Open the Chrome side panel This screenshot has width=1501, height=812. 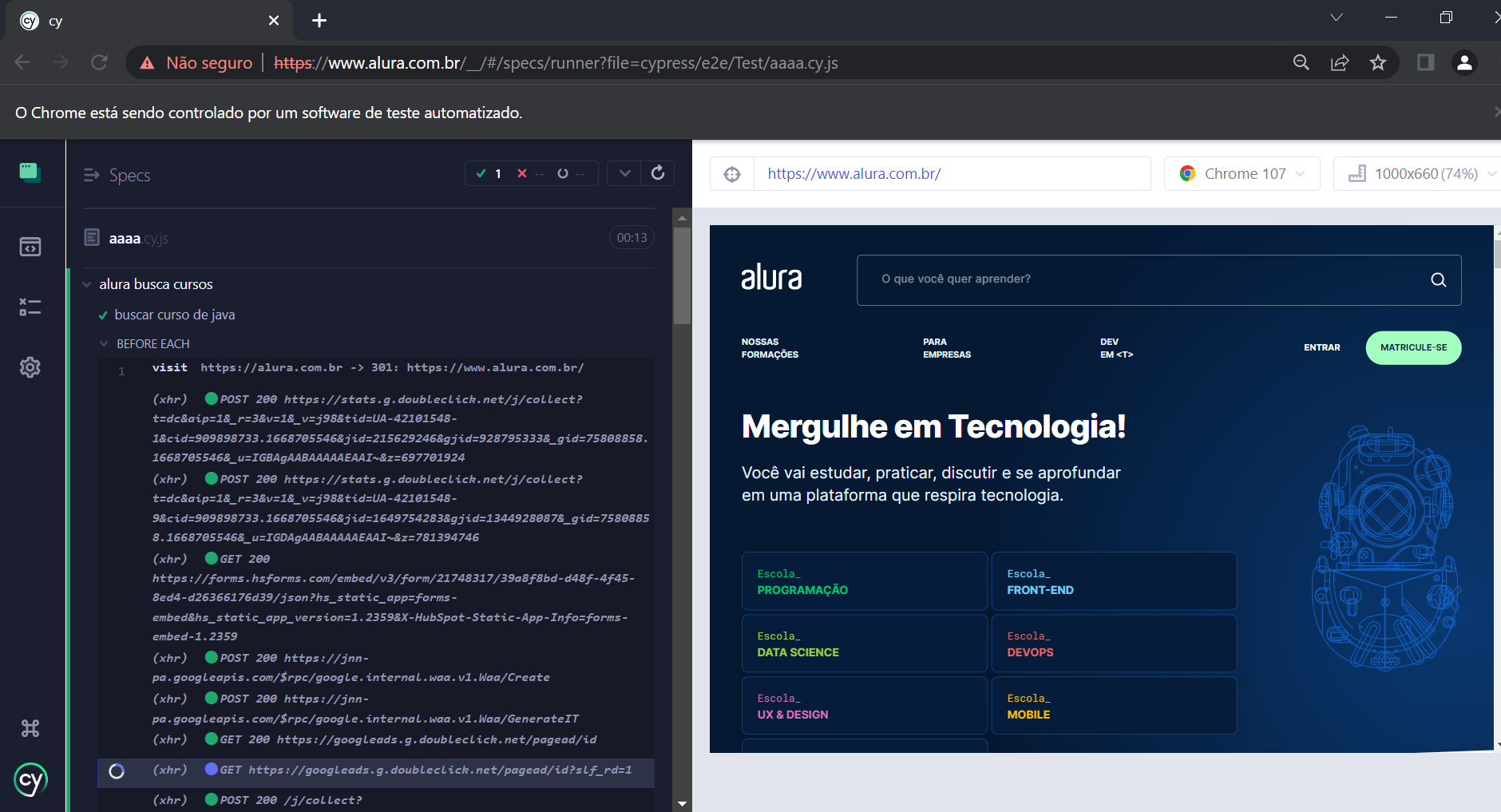[x=1426, y=62]
